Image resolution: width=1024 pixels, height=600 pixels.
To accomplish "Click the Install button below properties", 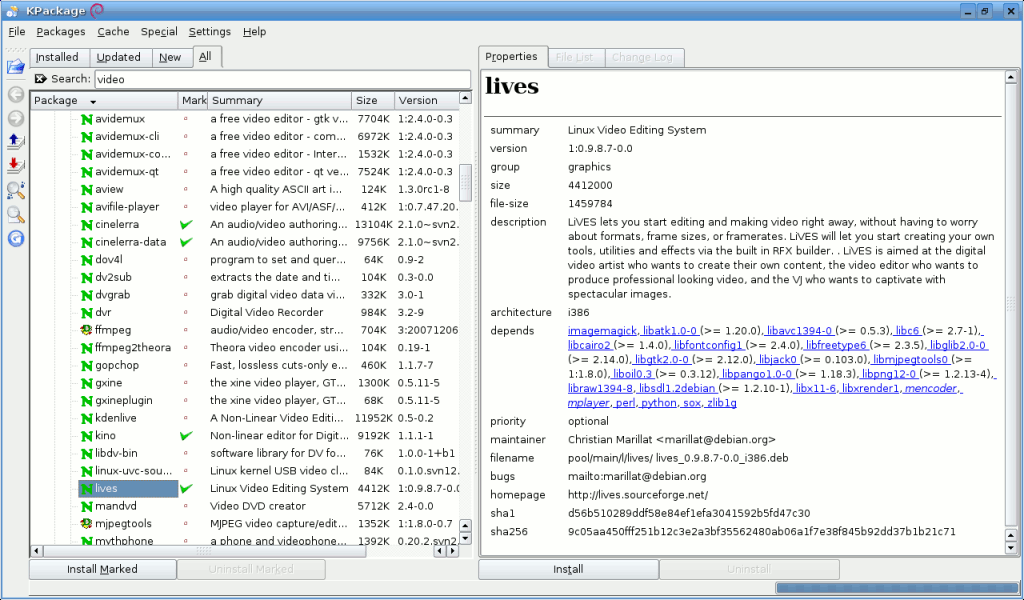I will 568,569.
